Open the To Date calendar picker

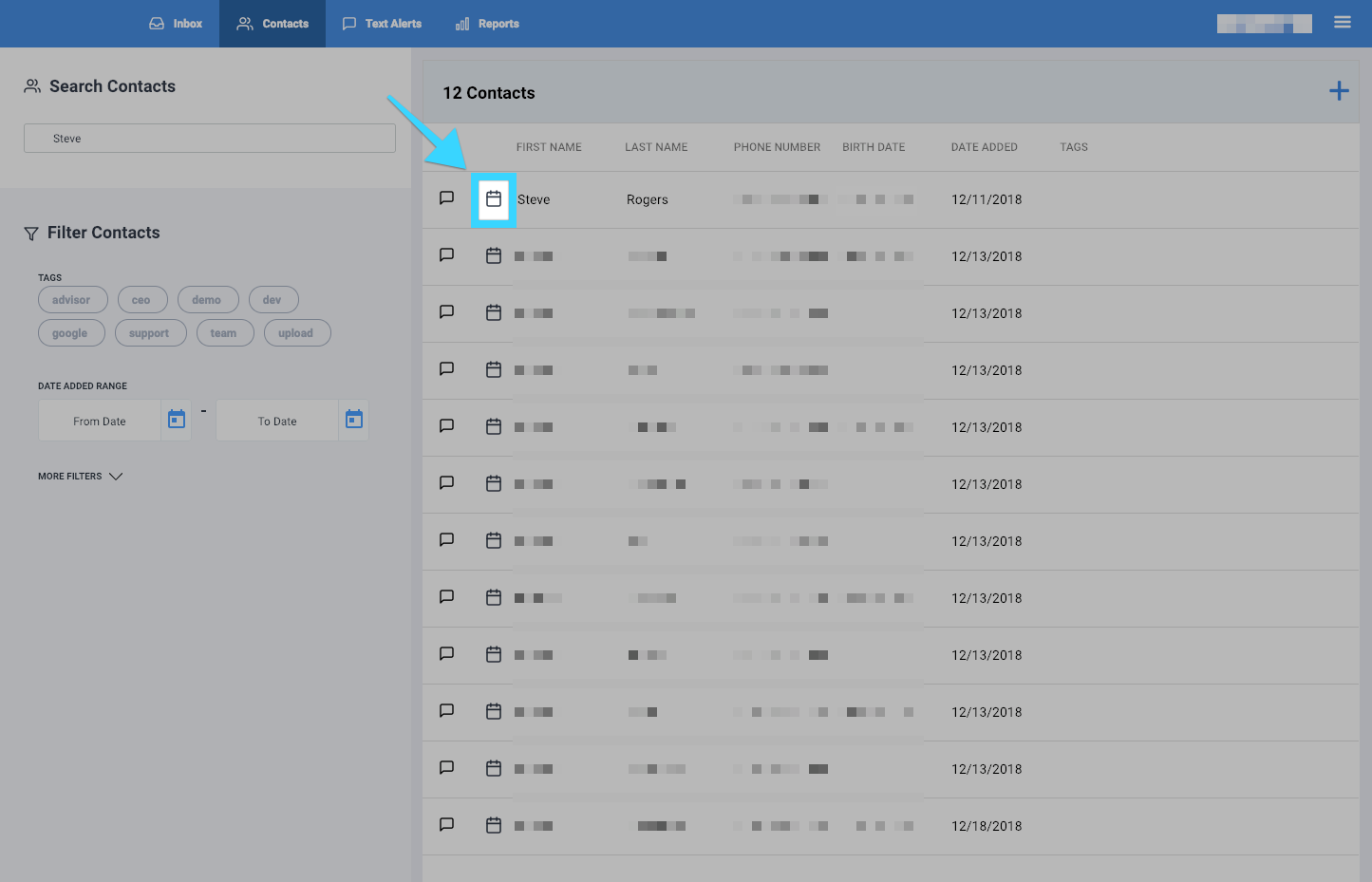pyautogui.click(x=354, y=420)
